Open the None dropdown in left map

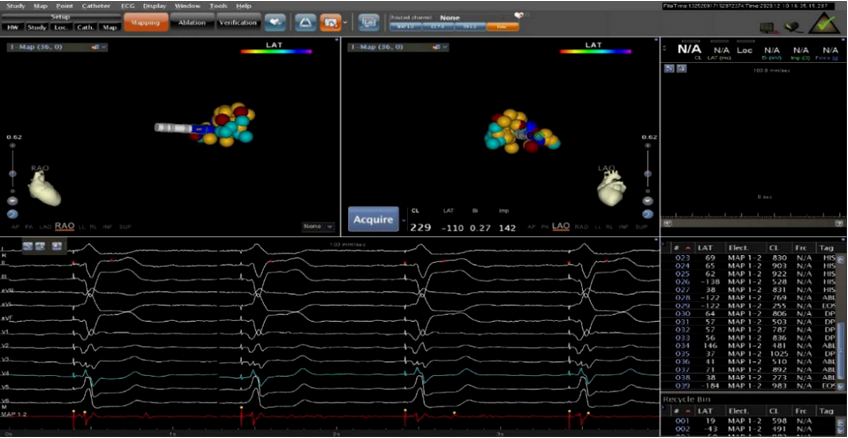click(x=319, y=226)
